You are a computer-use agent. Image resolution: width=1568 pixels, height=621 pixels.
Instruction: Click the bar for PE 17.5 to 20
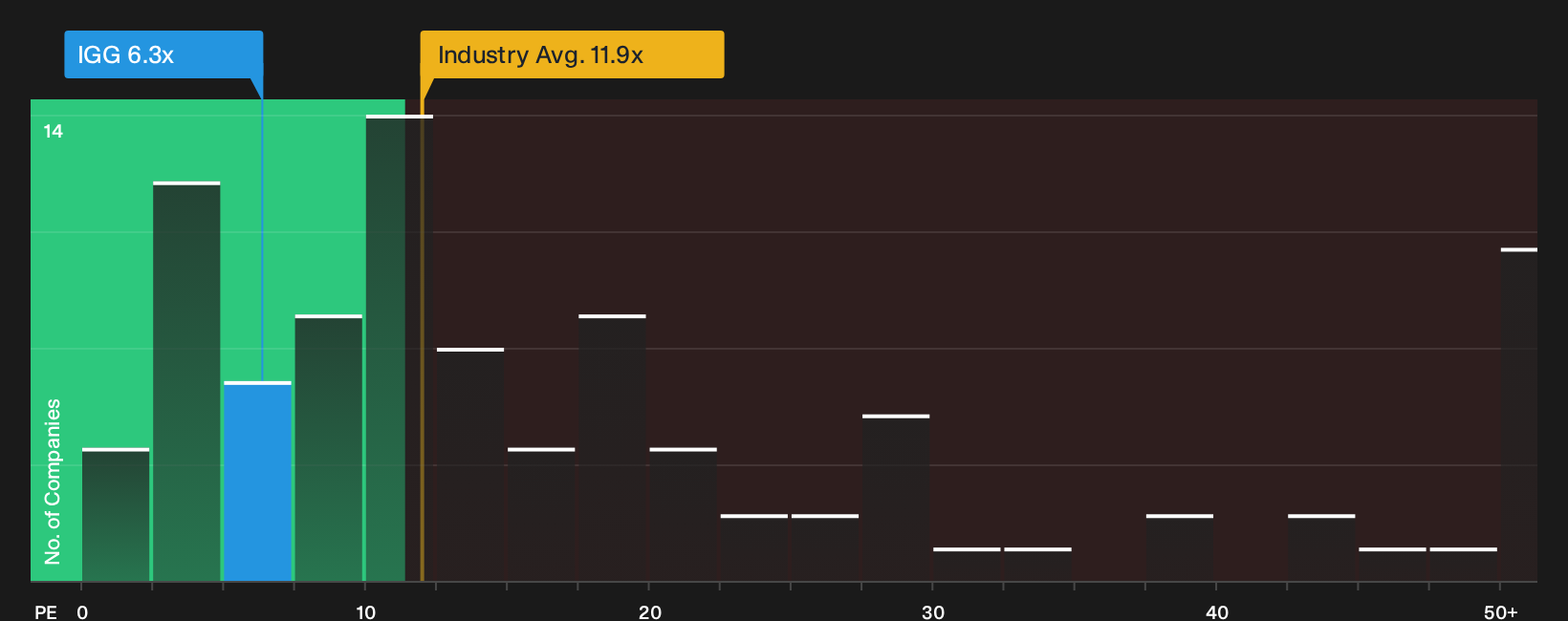coord(612,448)
